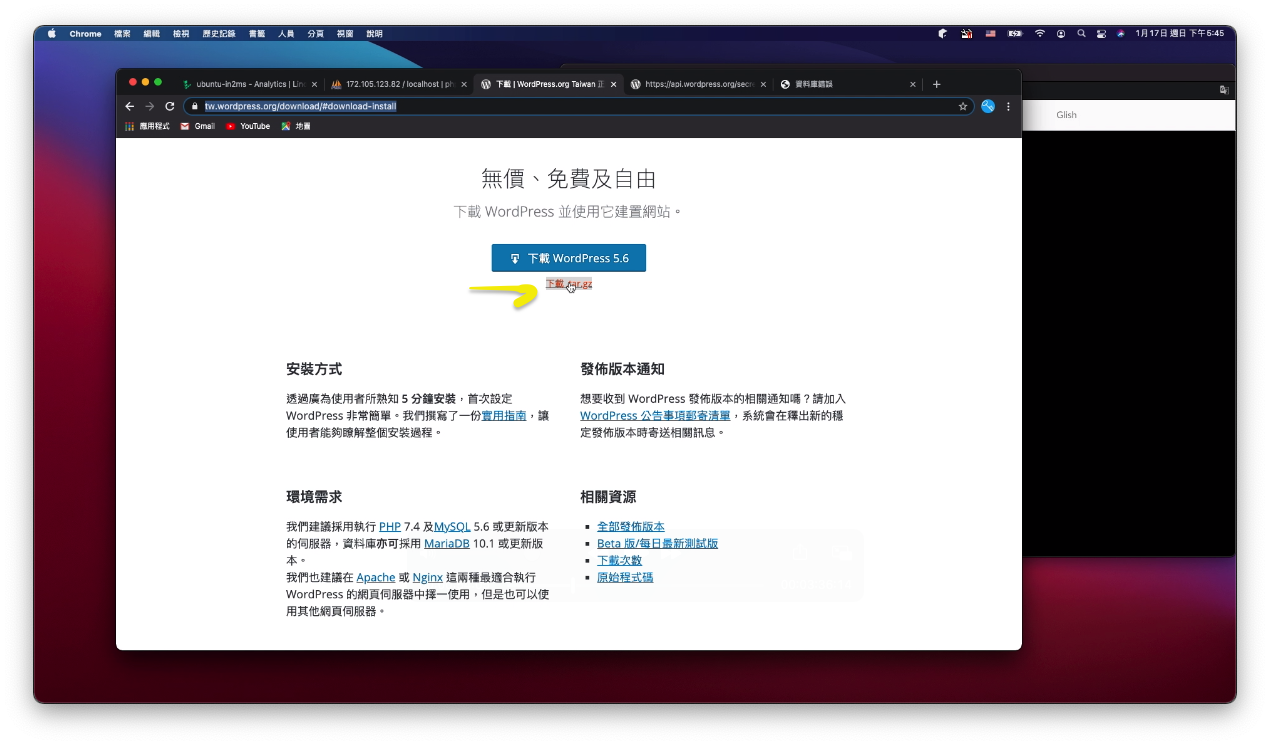This screenshot has height=745, width=1270.
Task: Click the user account icon in menu bar
Action: (x=1061, y=33)
